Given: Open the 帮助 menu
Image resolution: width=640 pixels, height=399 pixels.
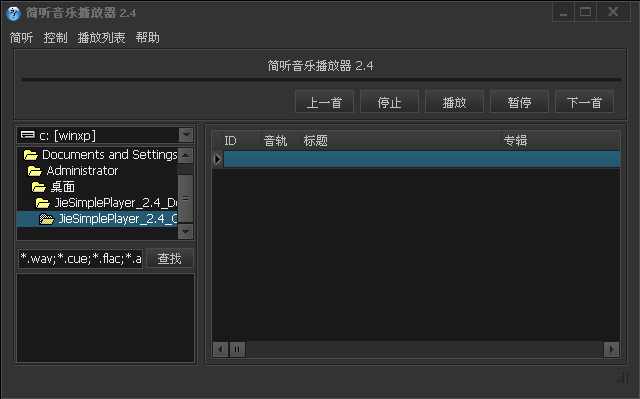Looking at the screenshot, I should point(148,38).
